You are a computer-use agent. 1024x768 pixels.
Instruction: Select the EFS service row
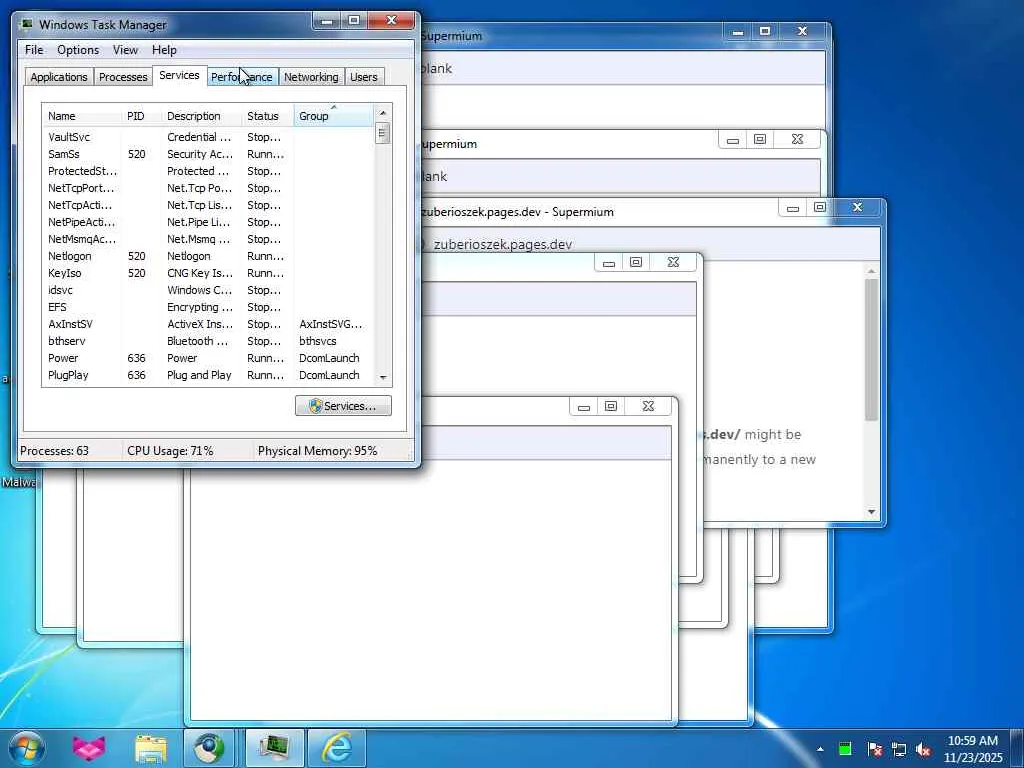point(208,307)
